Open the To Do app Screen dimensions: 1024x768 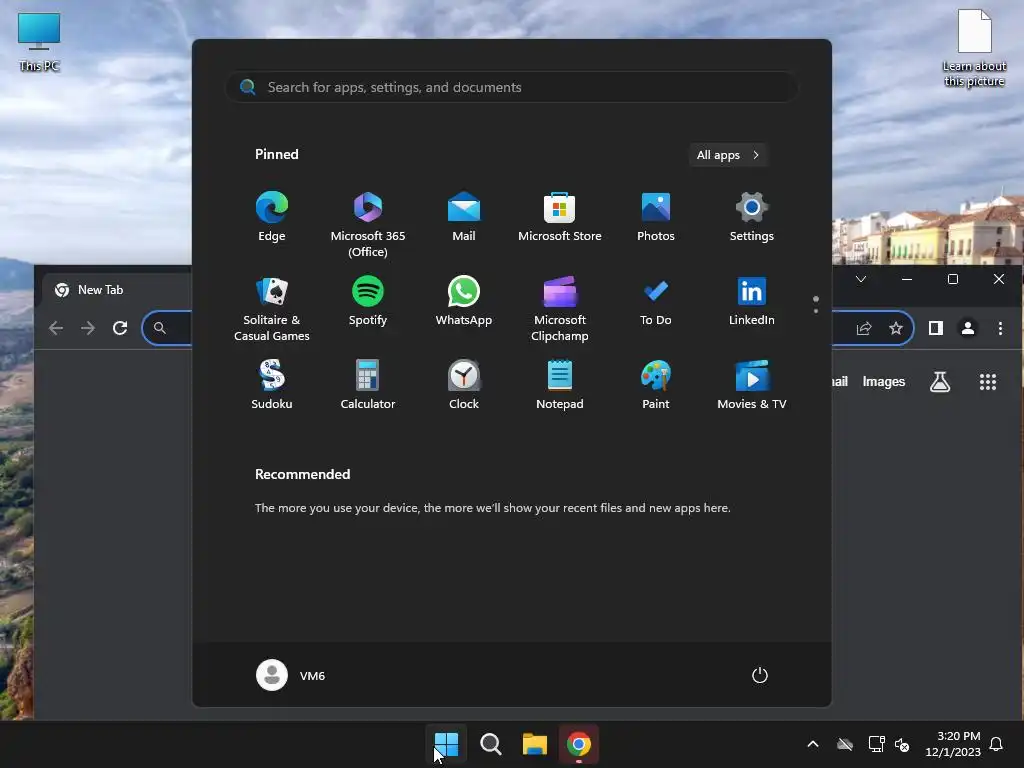click(x=656, y=300)
